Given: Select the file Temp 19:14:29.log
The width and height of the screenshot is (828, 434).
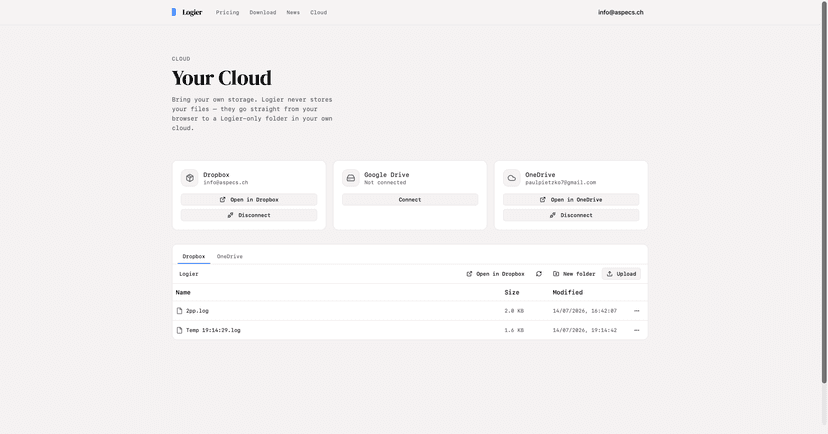Looking at the screenshot, I should 213,330.
